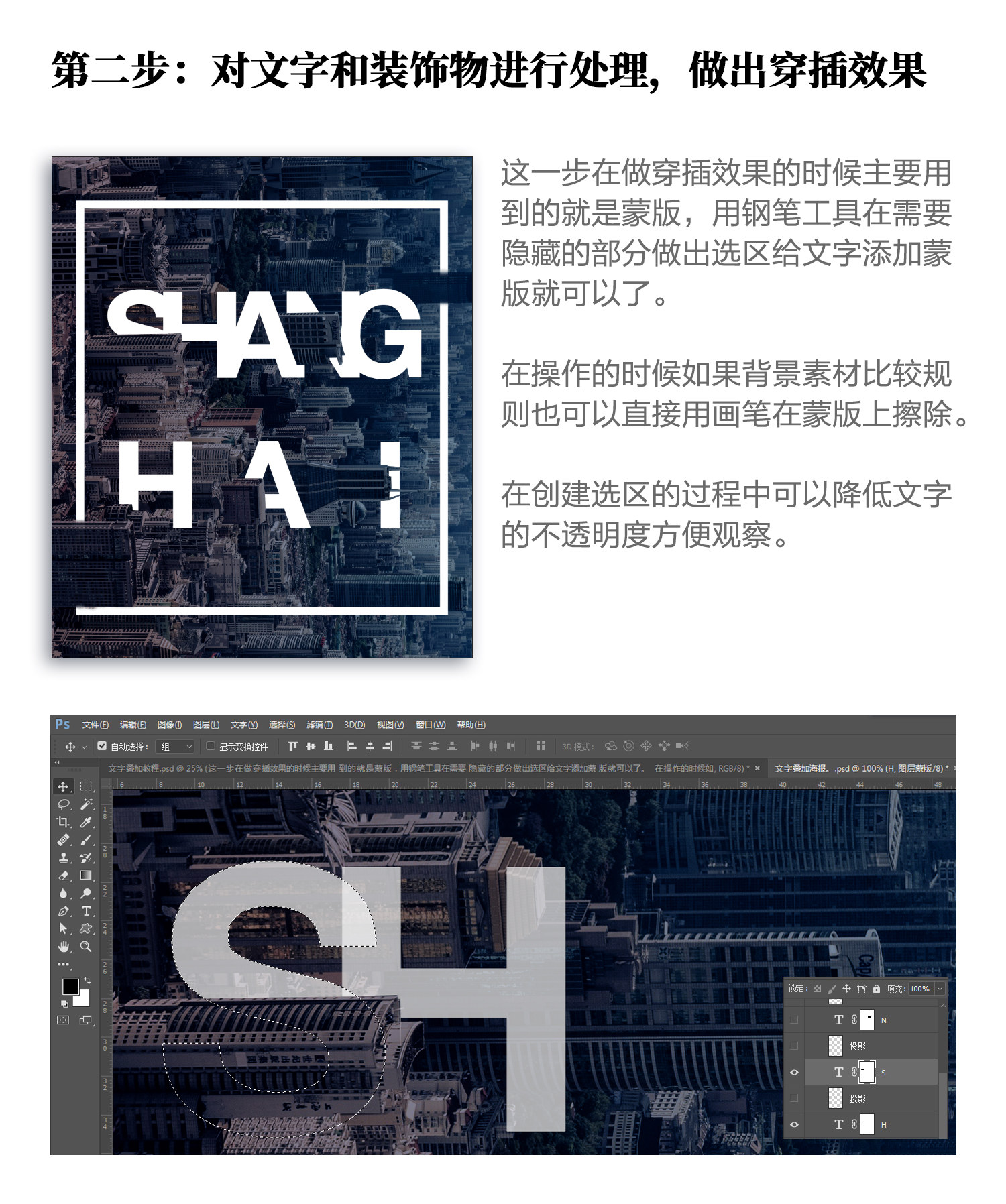Select the Zoom tool

click(x=86, y=947)
